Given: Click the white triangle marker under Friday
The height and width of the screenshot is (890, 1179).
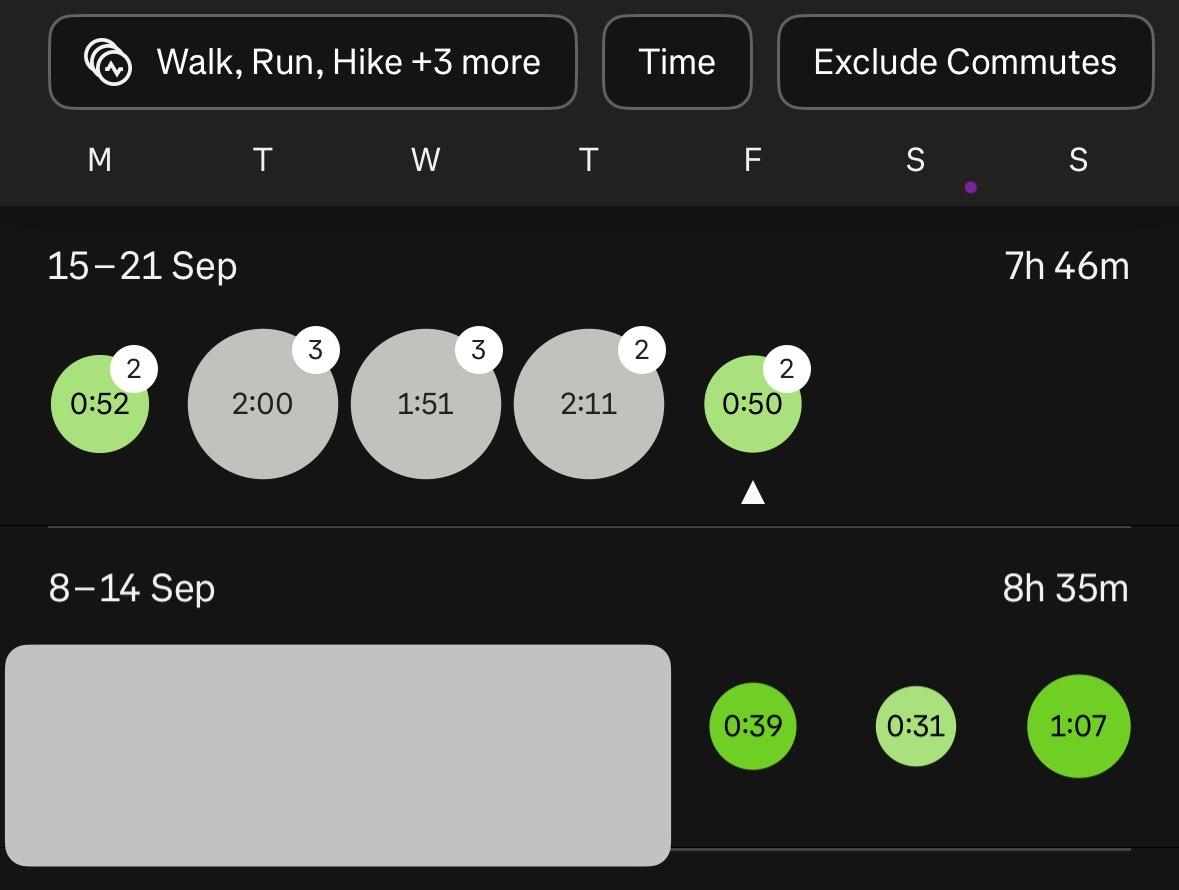Looking at the screenshot, I should click(x=753, y=492).
